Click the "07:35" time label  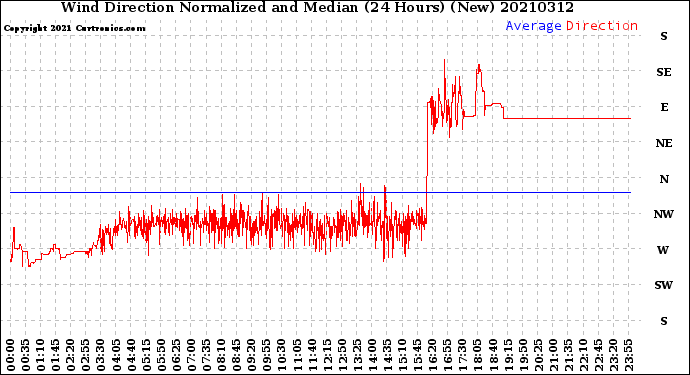pyautogui.click(x=206, y=355)
